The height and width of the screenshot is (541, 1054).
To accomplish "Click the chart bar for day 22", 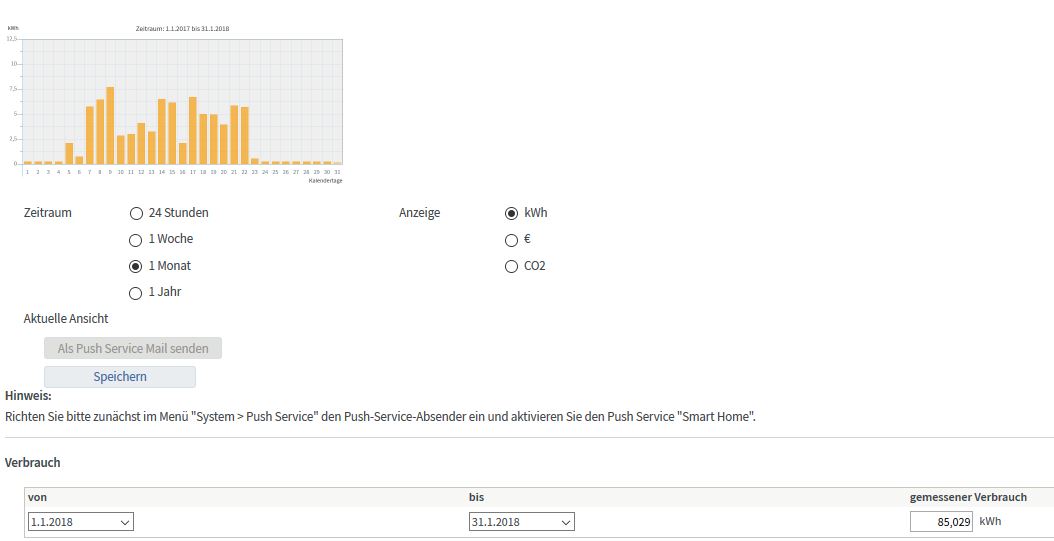I will [x=244, y=135].
